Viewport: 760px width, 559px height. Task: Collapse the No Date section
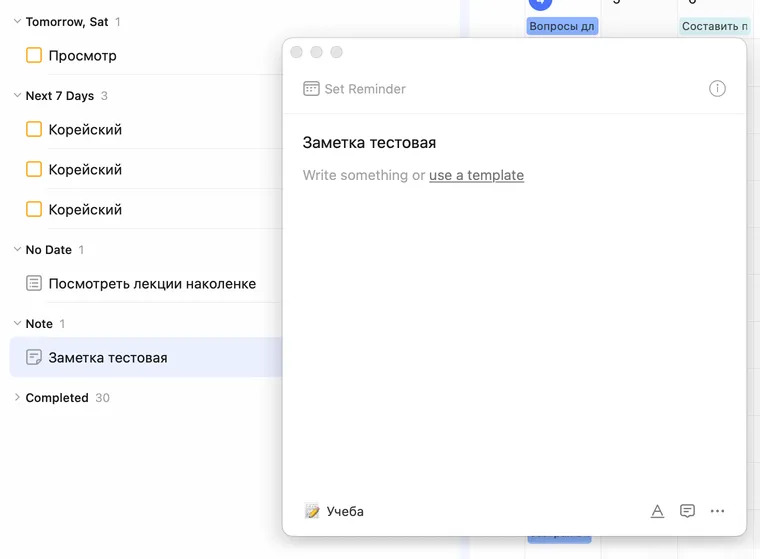17,250
